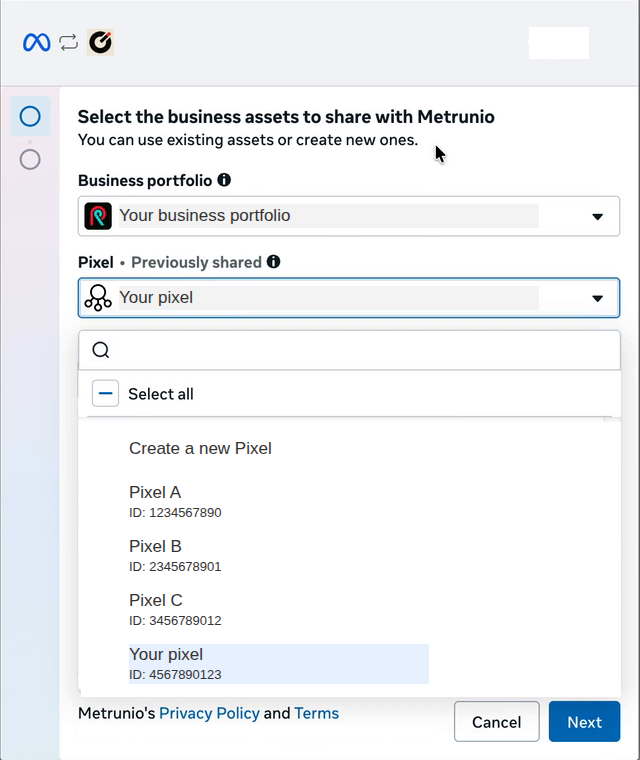Select the first step circle in sidebar
The image size is (640, 760).
(x=30, y=116)
